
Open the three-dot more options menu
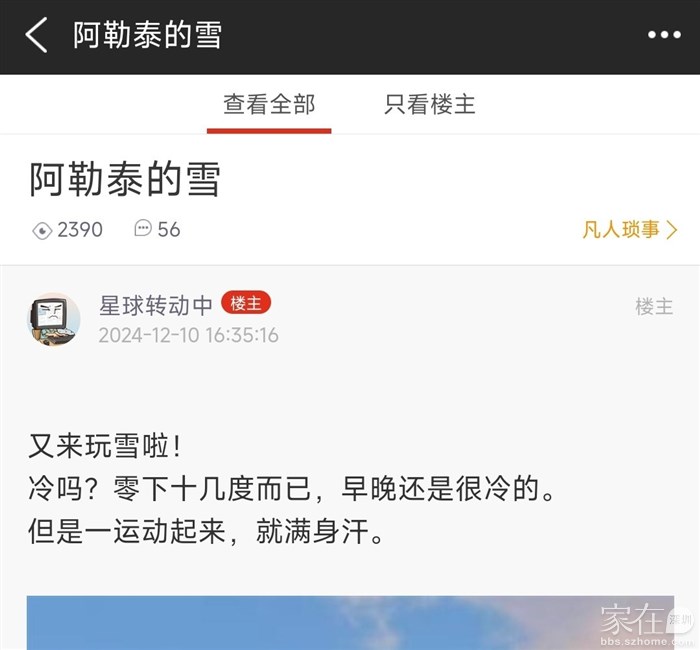point(664,35)
